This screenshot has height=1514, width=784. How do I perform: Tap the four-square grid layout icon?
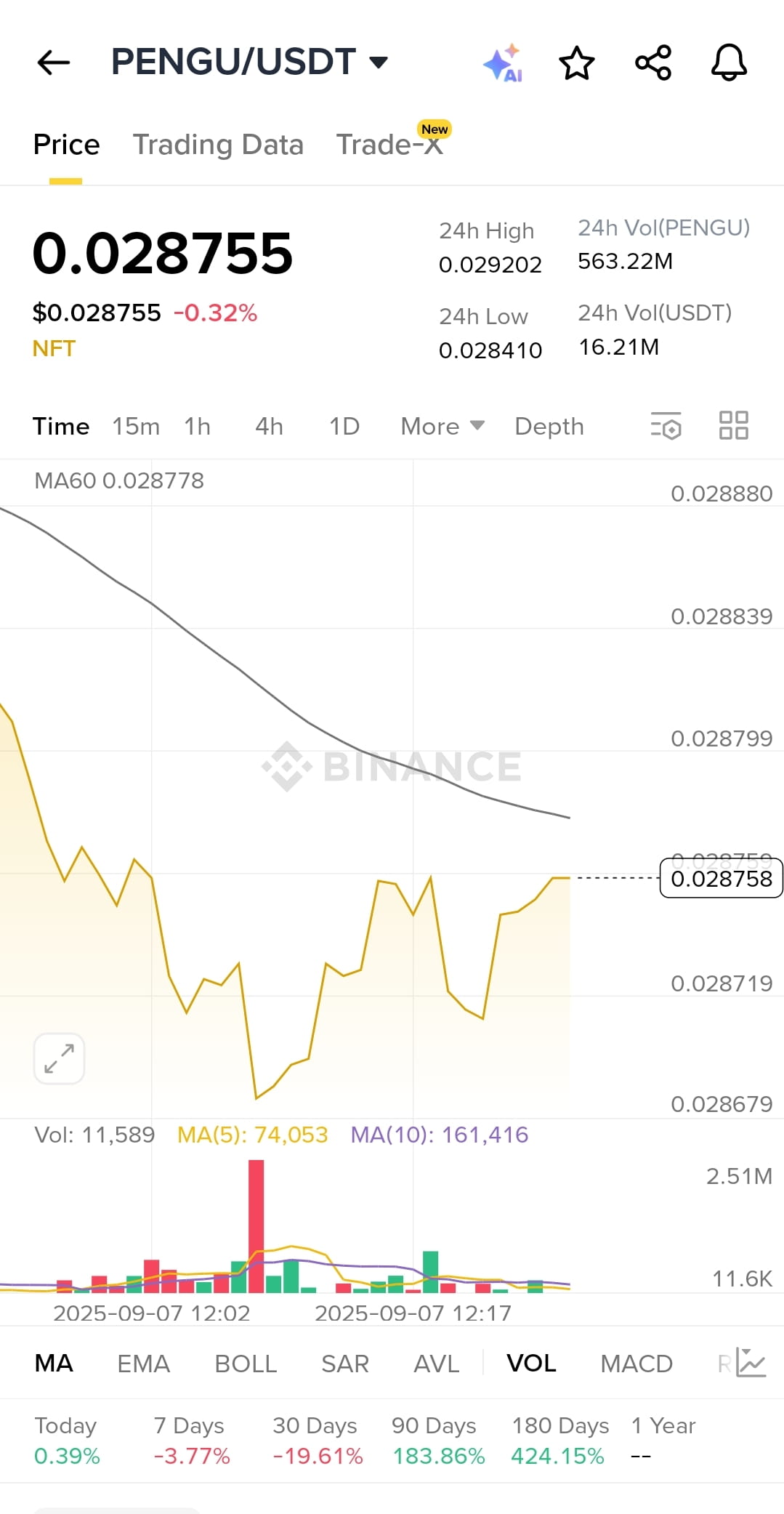(734, 426)
